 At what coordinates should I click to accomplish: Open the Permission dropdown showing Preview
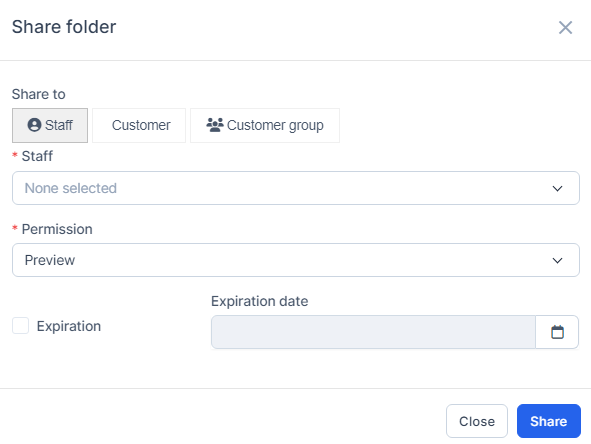click(296, 260)
